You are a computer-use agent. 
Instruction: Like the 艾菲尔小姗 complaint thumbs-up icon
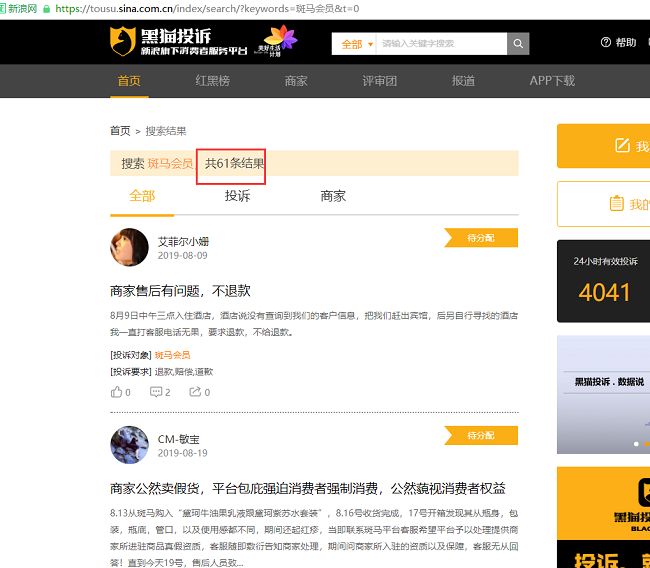pos(116,392)
